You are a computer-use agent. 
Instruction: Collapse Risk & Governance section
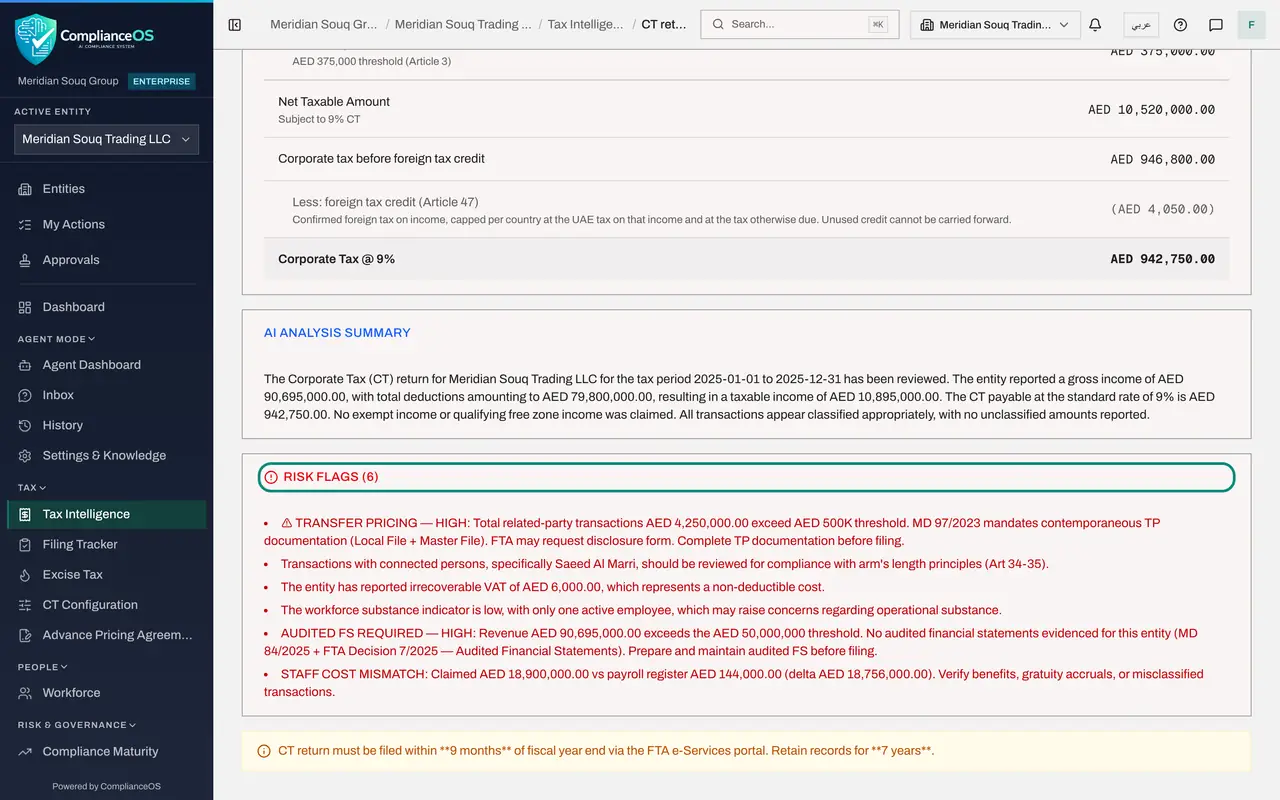click(77, 725)
